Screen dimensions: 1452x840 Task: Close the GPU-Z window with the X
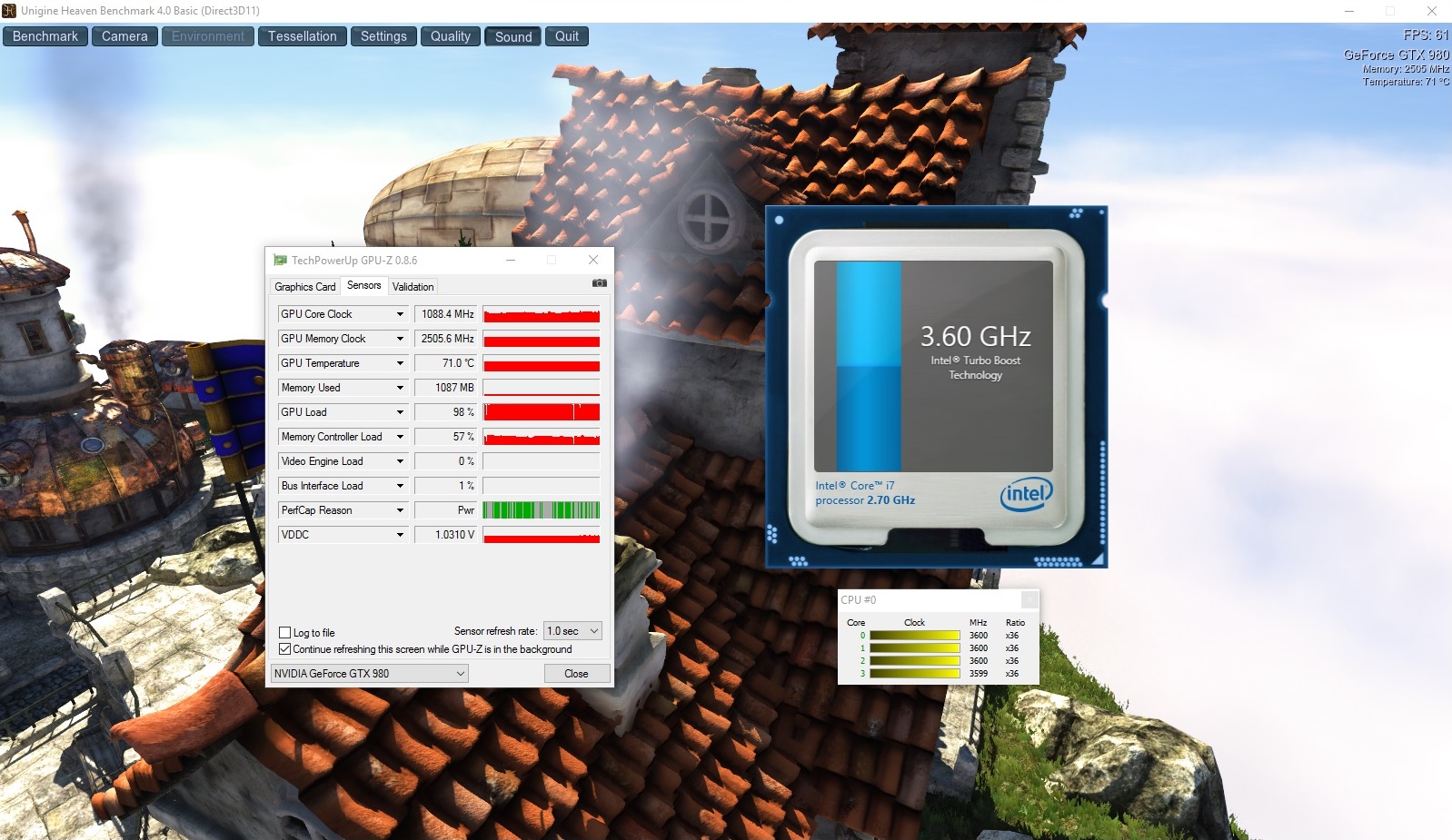593,260
